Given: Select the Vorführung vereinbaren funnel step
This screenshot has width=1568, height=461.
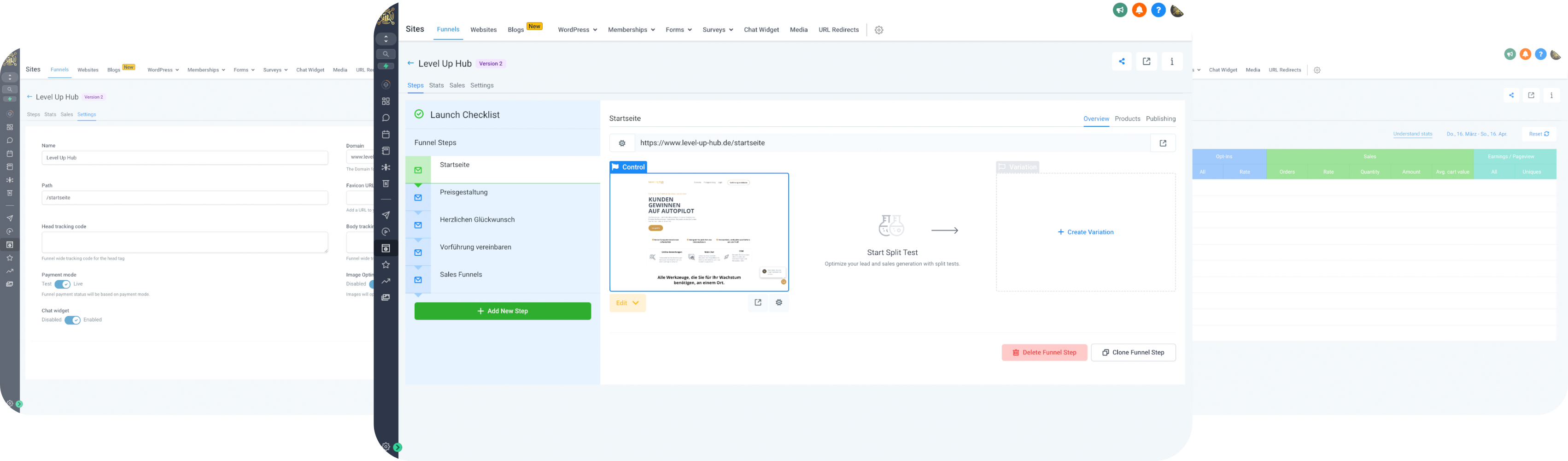Looking at the screenshot, I should point(503,252).
